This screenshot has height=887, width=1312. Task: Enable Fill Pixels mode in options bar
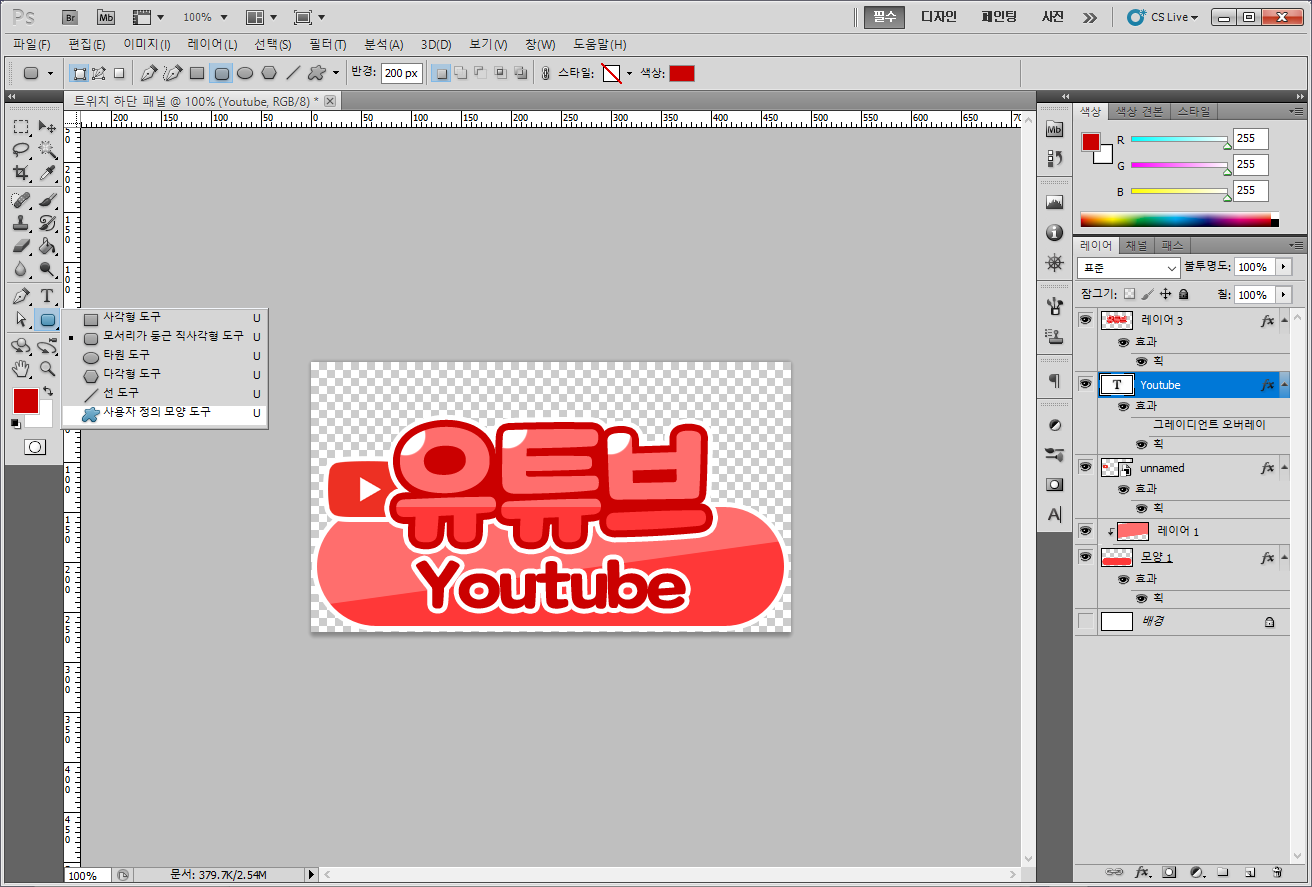coord(119,73)
